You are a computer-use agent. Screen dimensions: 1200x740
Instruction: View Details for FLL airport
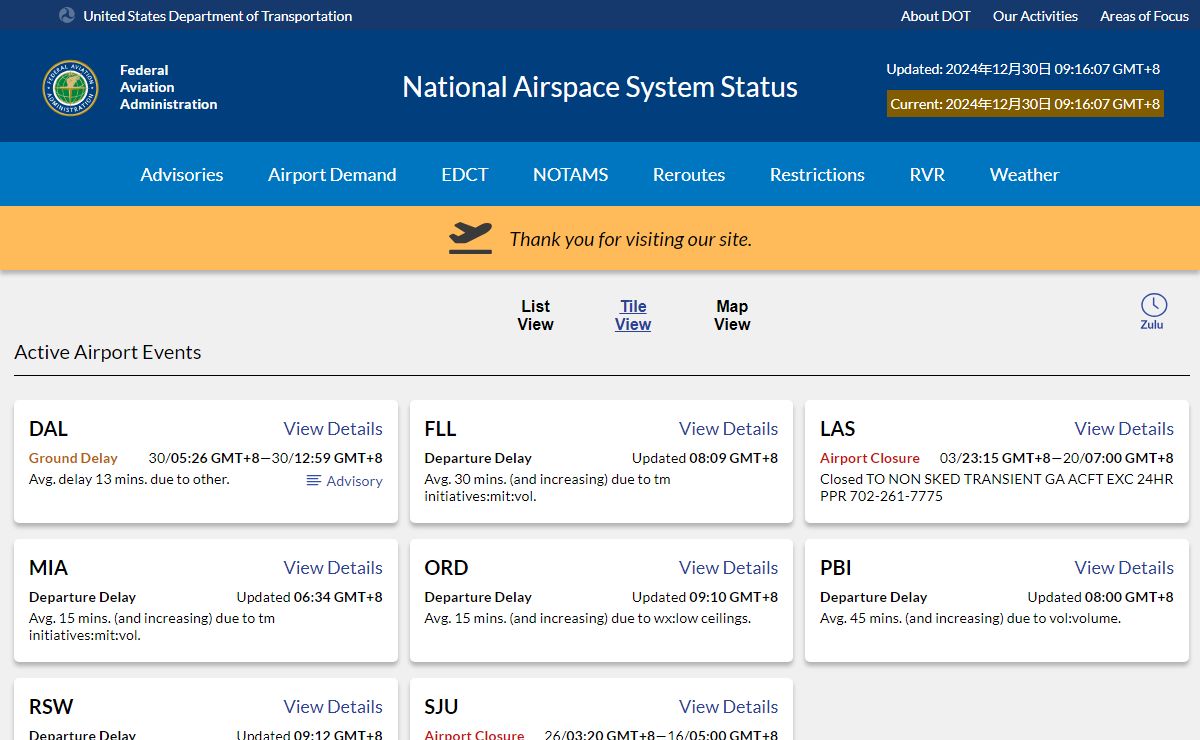pos(728,428)
